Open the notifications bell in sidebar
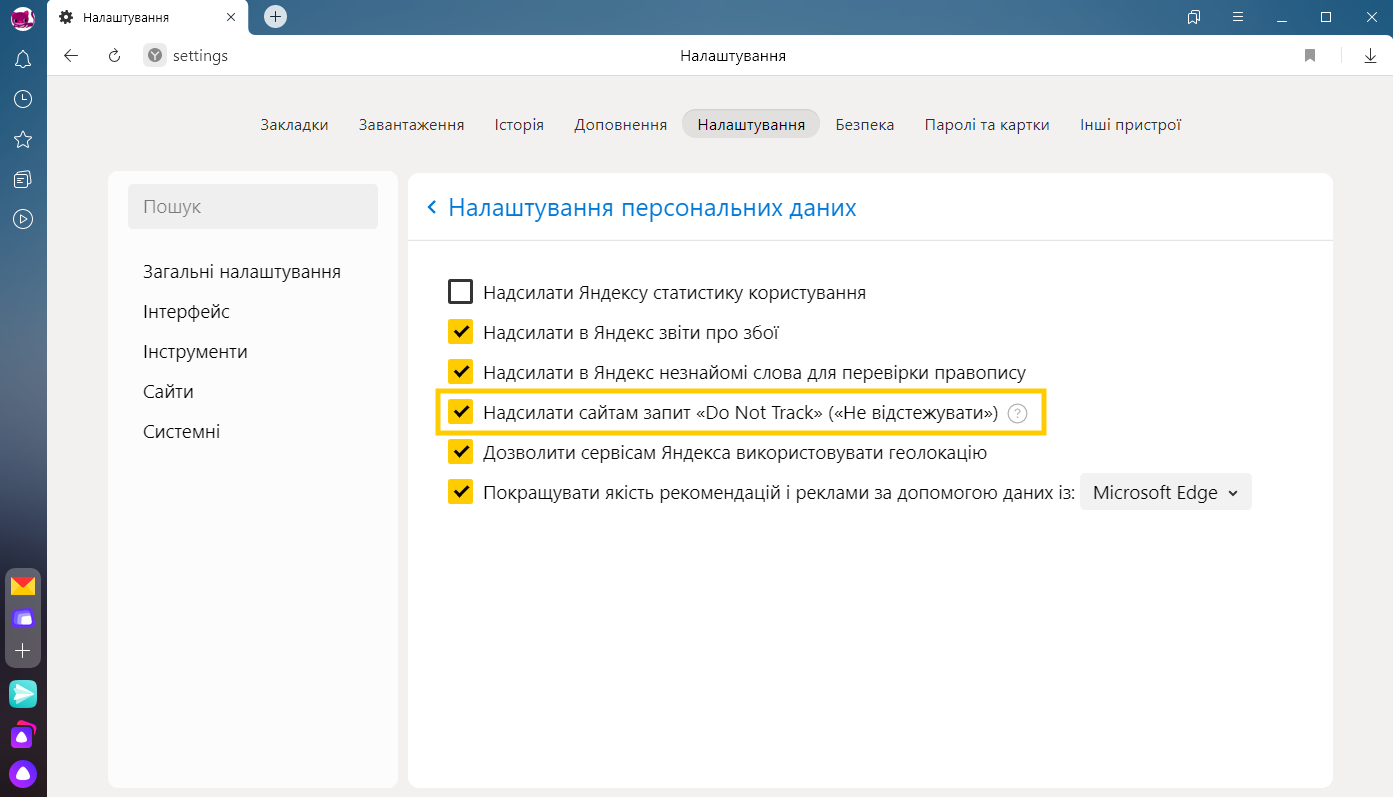1393x797 pixels. pos(22,59)
